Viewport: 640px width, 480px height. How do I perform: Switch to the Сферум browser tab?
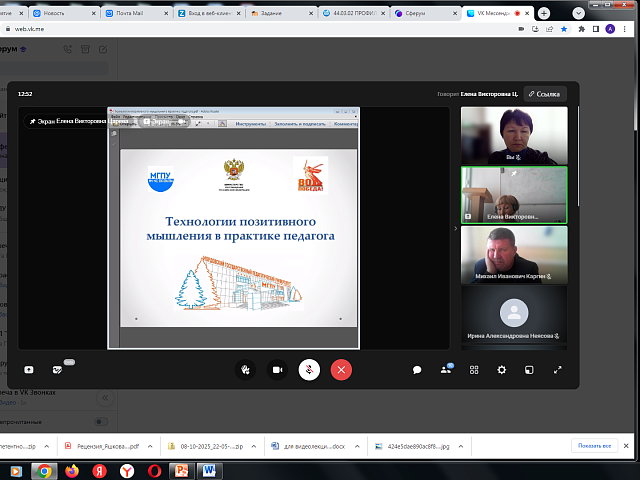click(420, 13)
